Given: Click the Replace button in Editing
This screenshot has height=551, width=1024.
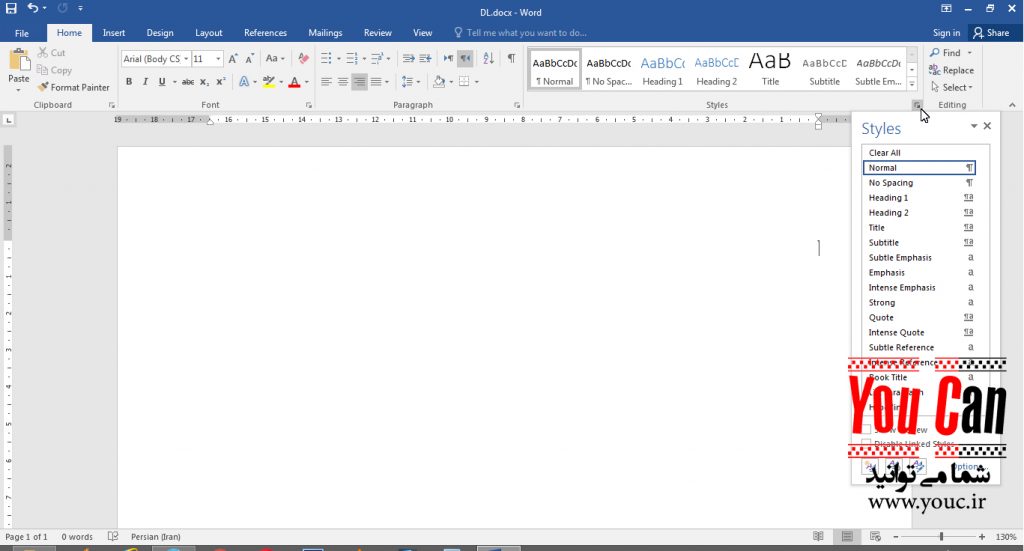Looking at the screenshot, I should point(951,70).
